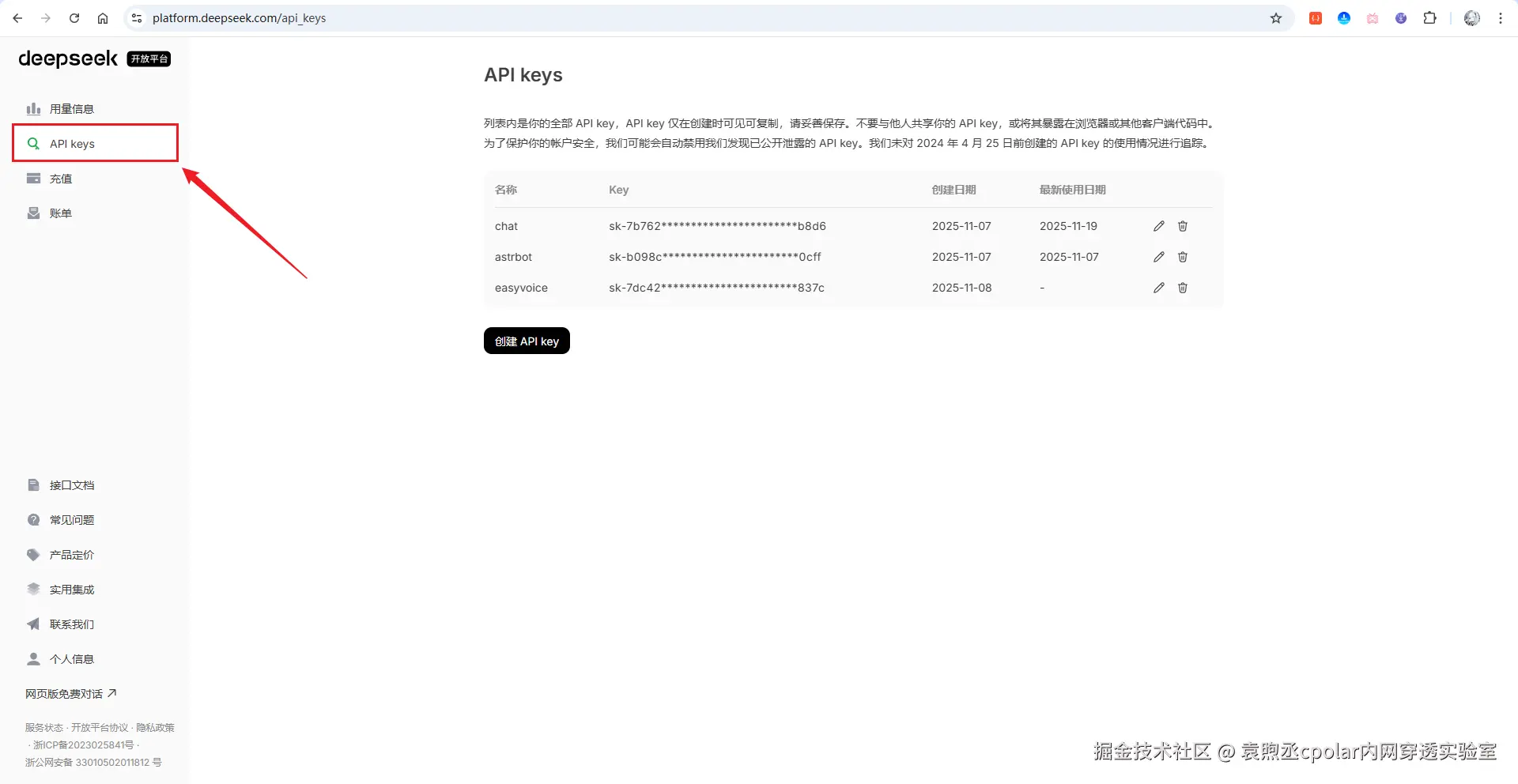Click the pink extension icon
The width and height of the screenshot is (1518, 784).
click(1373, 18)
